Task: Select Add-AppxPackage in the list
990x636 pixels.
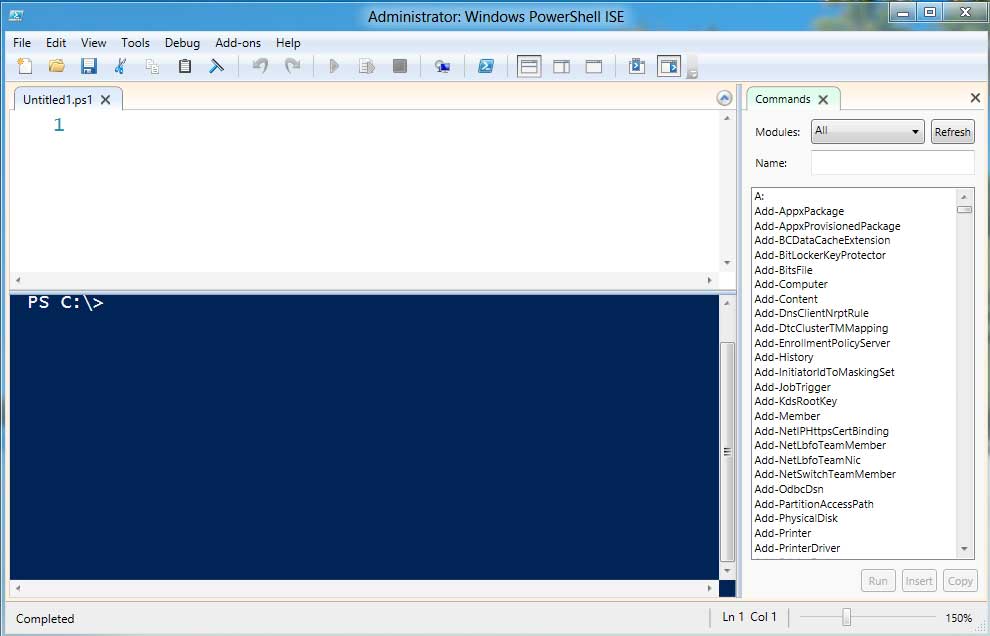Action: tap(799, 211)
